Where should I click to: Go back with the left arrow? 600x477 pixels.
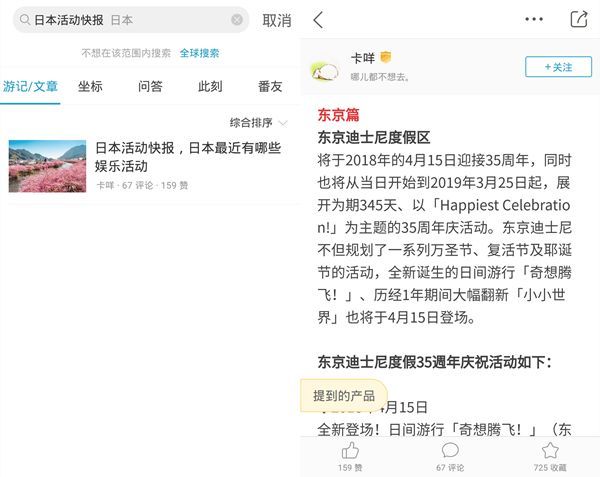tap(318, 20)
